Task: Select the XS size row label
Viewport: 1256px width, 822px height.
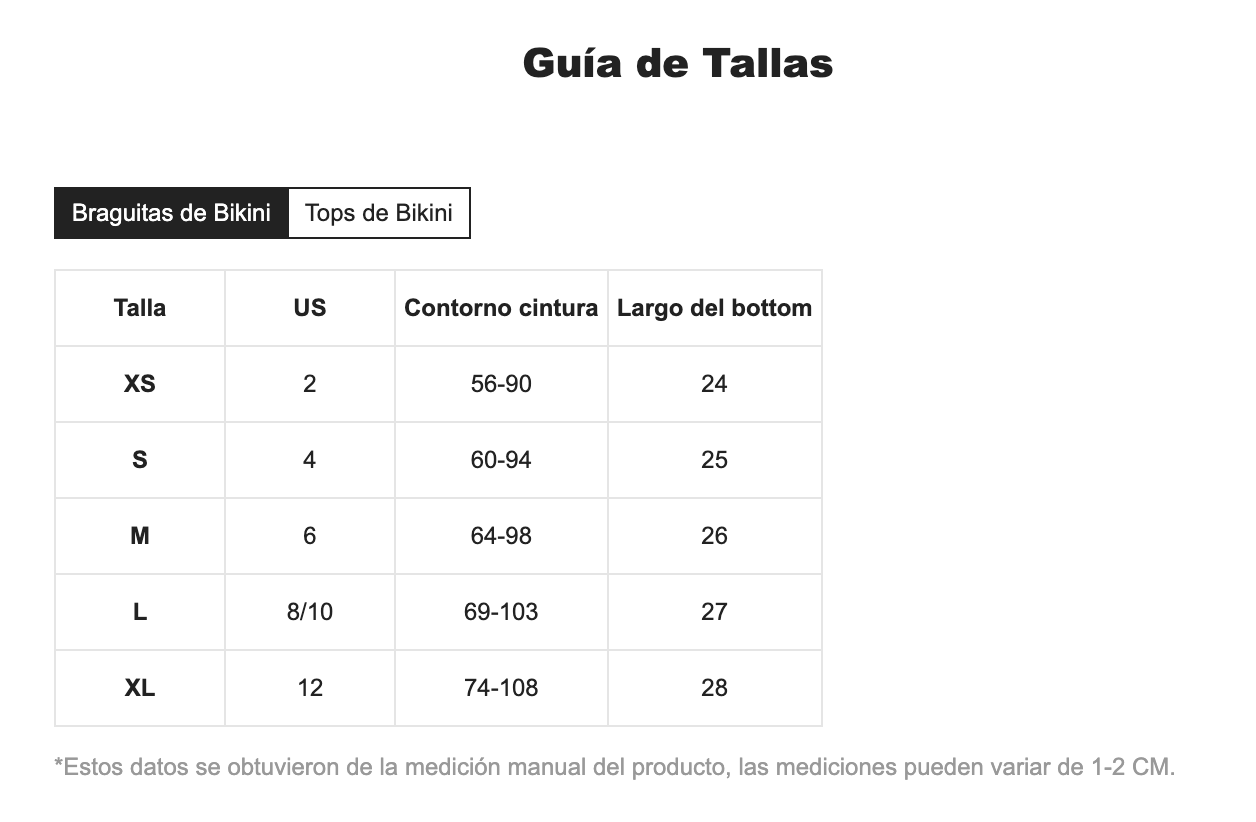Action: click(x=140, y=384)
